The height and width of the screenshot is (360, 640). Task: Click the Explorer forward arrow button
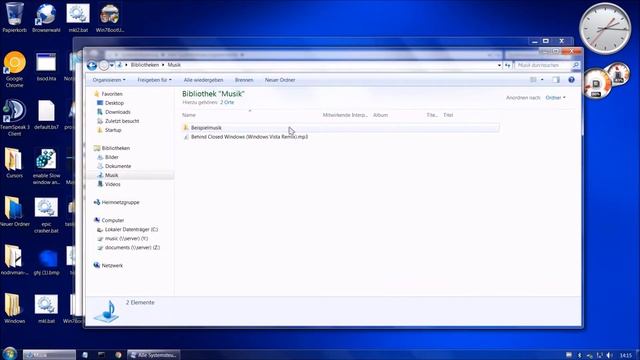[104, 65]
